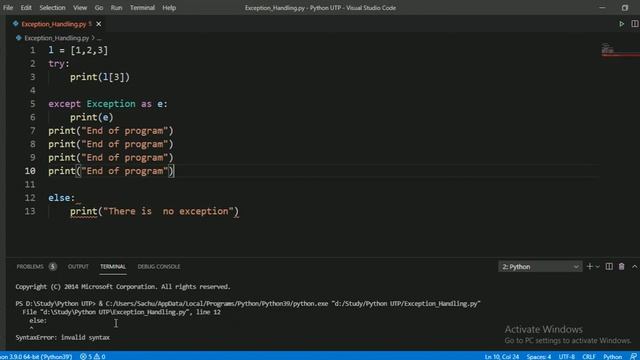
Task: Click the Python file icon in the tab
Action: coord(16,24)
